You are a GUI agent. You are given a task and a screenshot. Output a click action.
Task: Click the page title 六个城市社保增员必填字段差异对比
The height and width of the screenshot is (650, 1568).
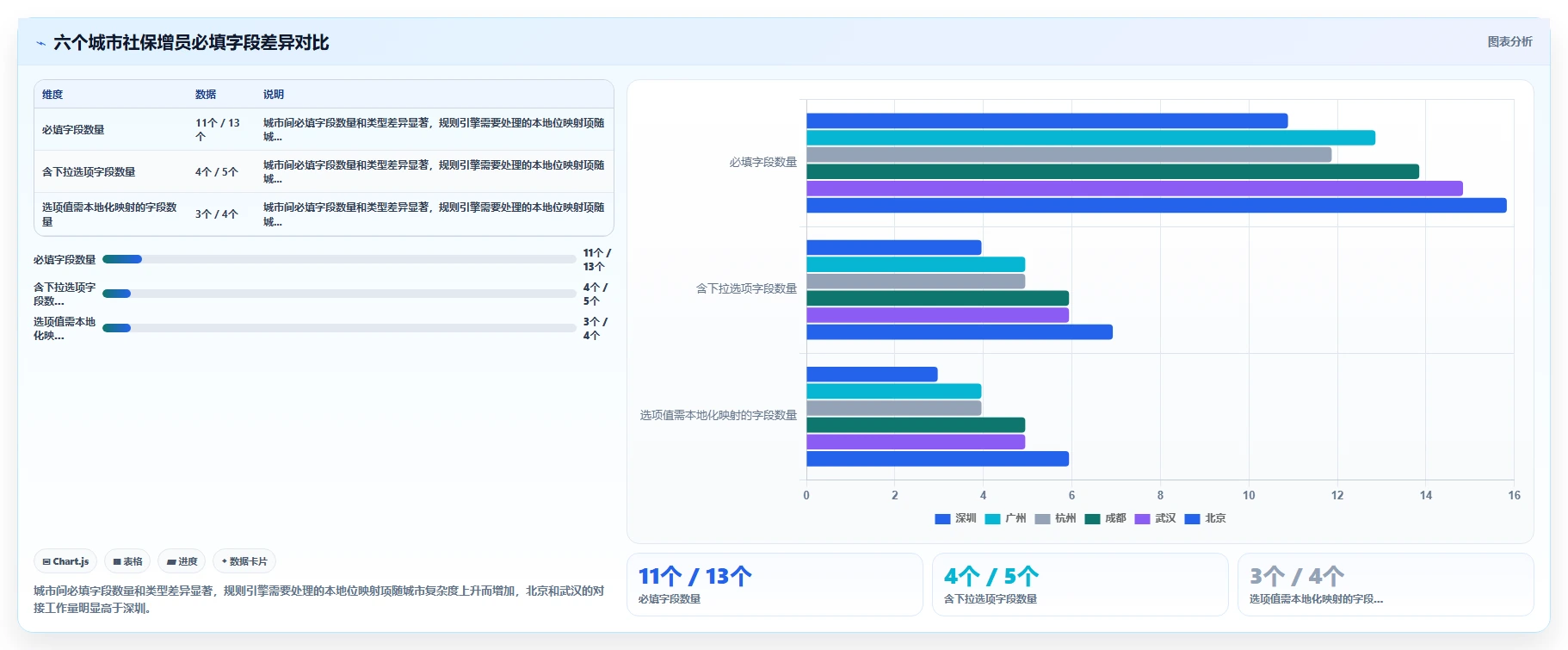[x=191, y=43]
